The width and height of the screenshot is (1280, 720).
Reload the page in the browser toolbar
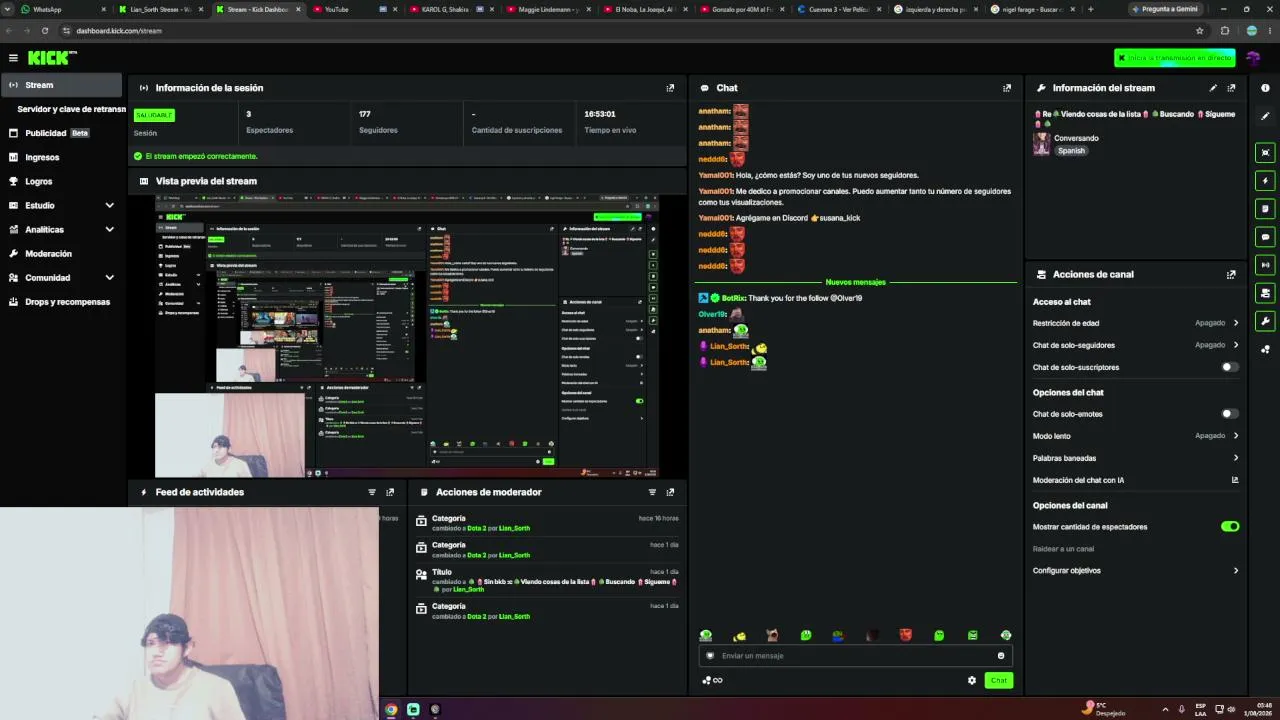[x=45, y=30]
